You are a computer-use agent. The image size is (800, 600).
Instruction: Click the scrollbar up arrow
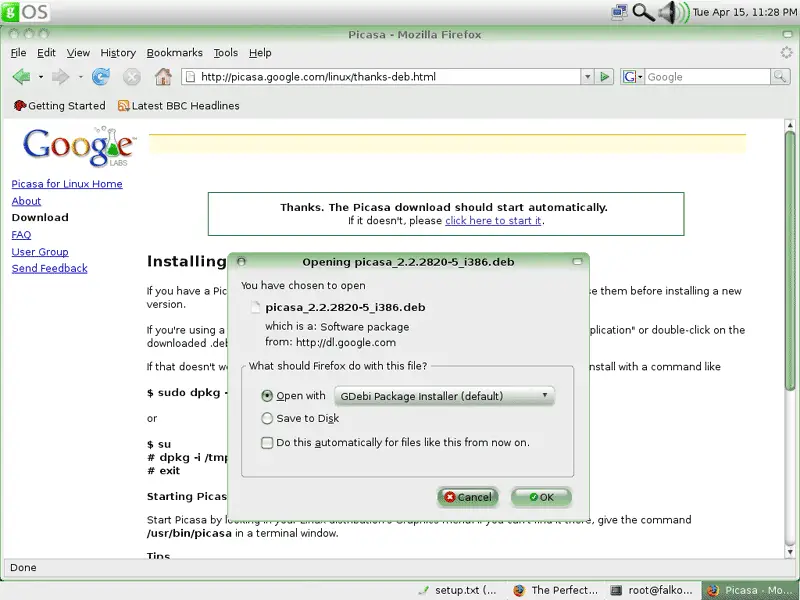tap(790, 124)
